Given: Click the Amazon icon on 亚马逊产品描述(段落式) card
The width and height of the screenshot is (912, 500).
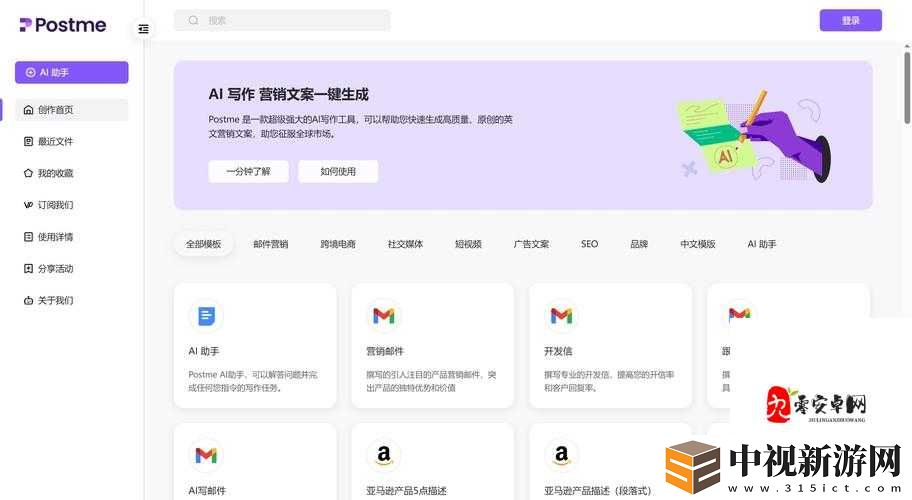Looking at the screenshot, I should pyautogui.click(x=561, y=455).
